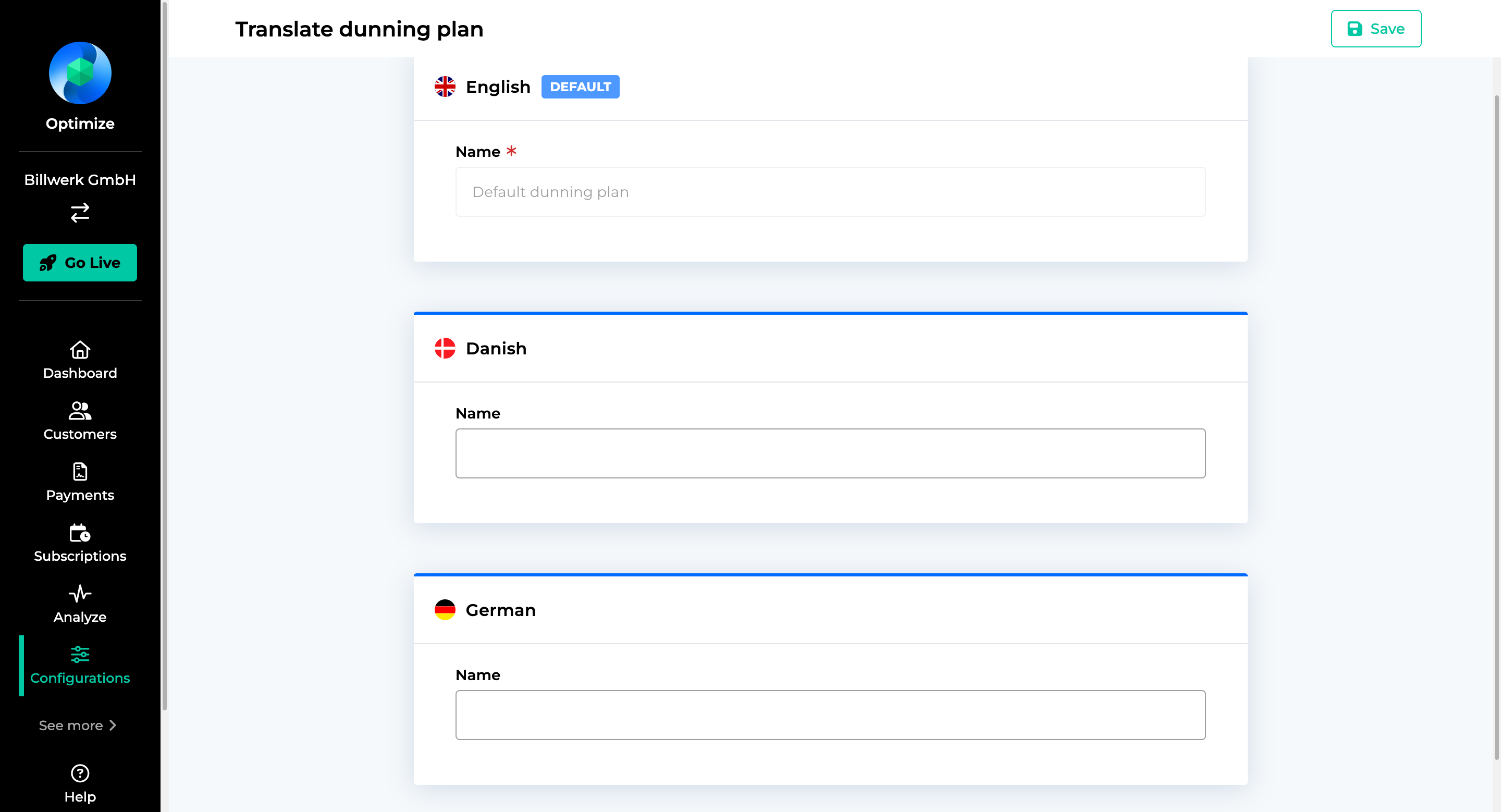Open the Analyze sidebar item
Screen dimensions: 1501x812
[x=80, y=605]
